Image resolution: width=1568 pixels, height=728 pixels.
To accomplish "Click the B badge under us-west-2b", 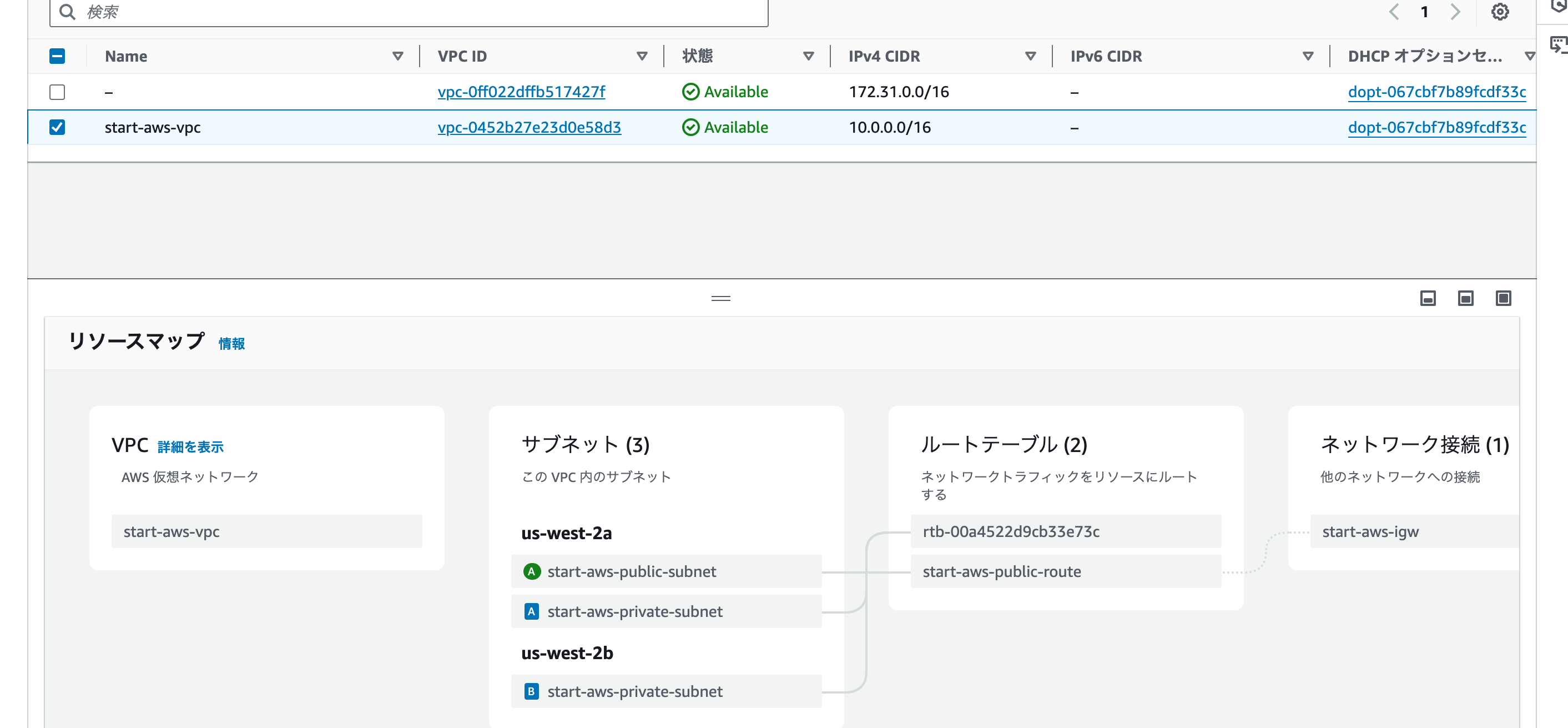I will (532, 691).
